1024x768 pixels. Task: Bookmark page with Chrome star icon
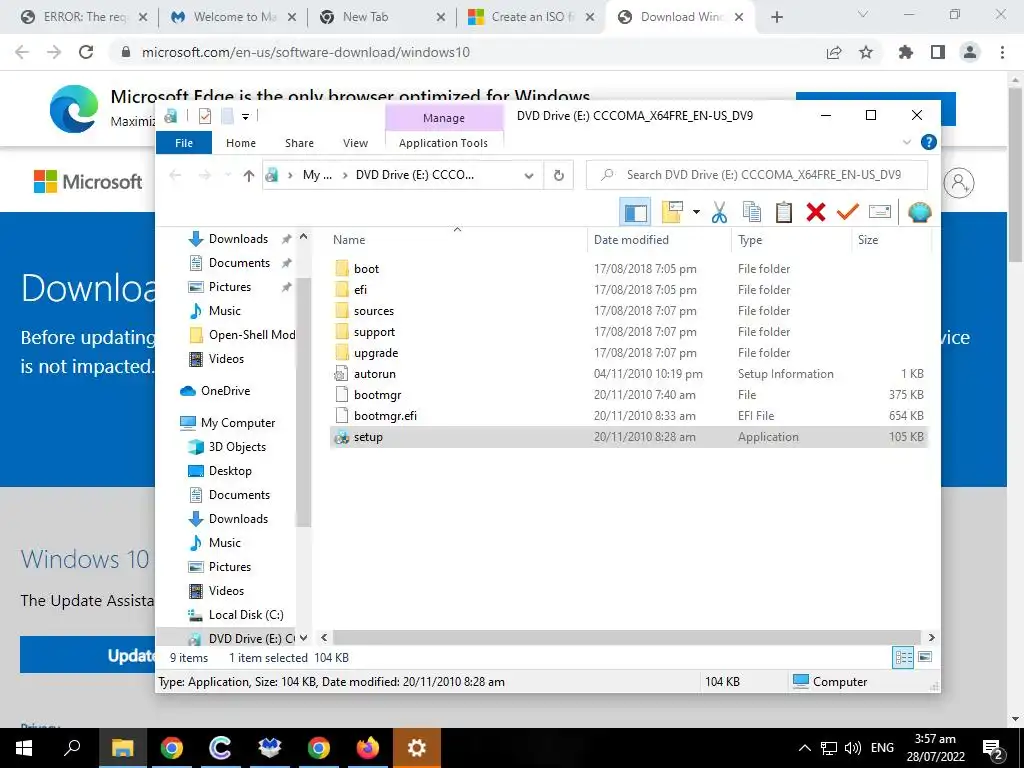(866, 52)
